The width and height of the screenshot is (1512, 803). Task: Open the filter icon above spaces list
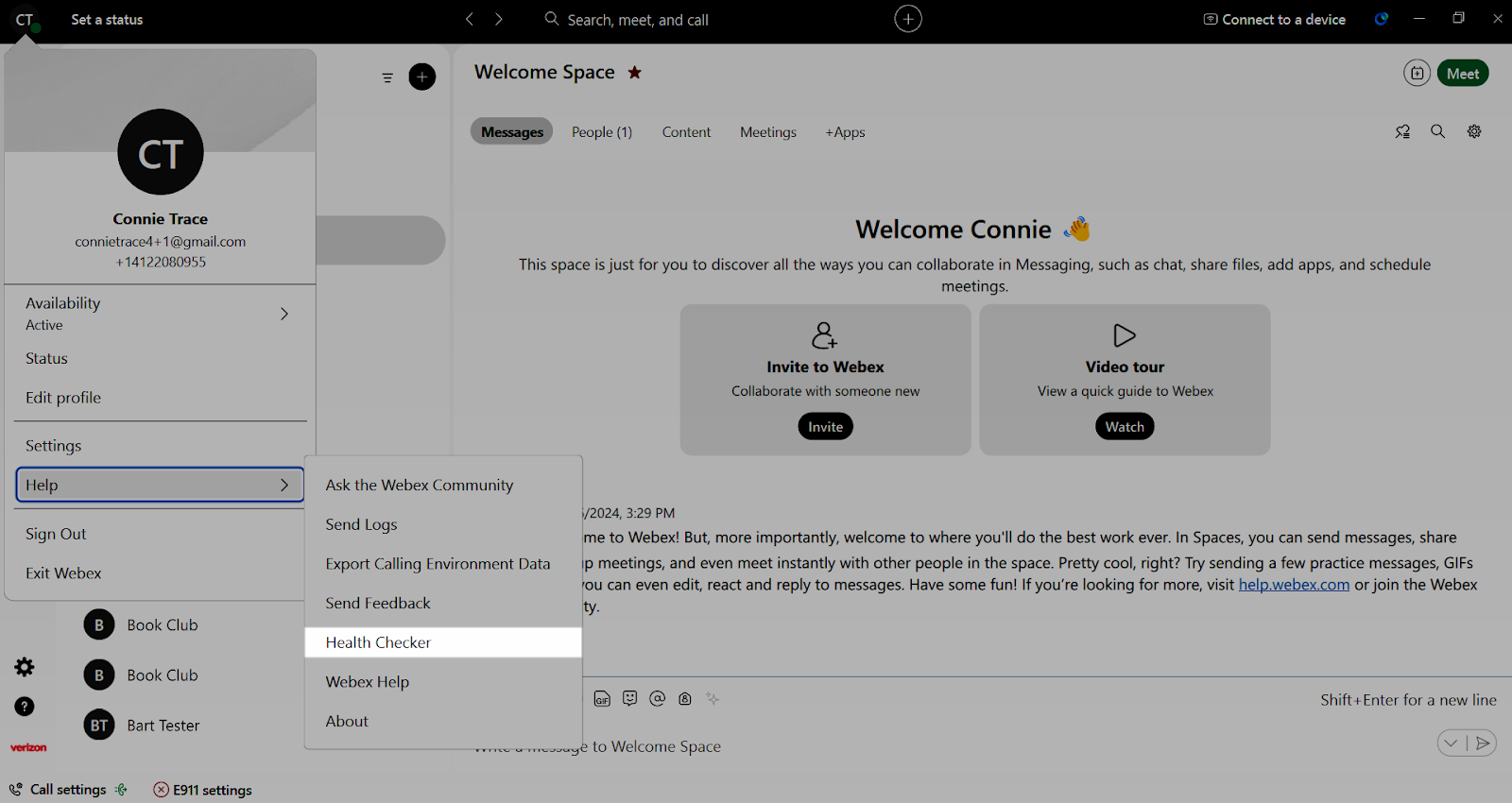pyautogui.click(x=387, y=77)
